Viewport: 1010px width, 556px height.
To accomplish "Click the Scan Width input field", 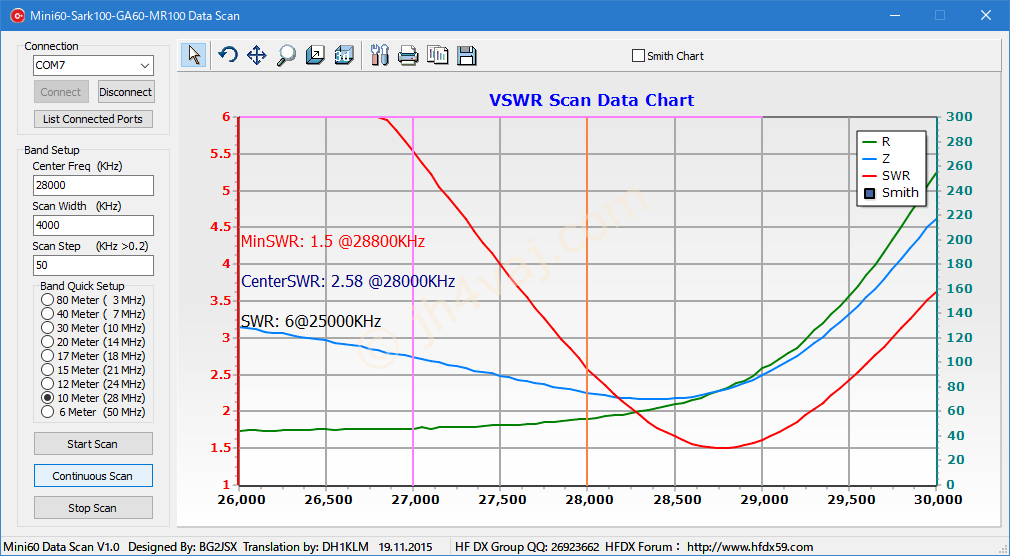I will tap(93, 225).
